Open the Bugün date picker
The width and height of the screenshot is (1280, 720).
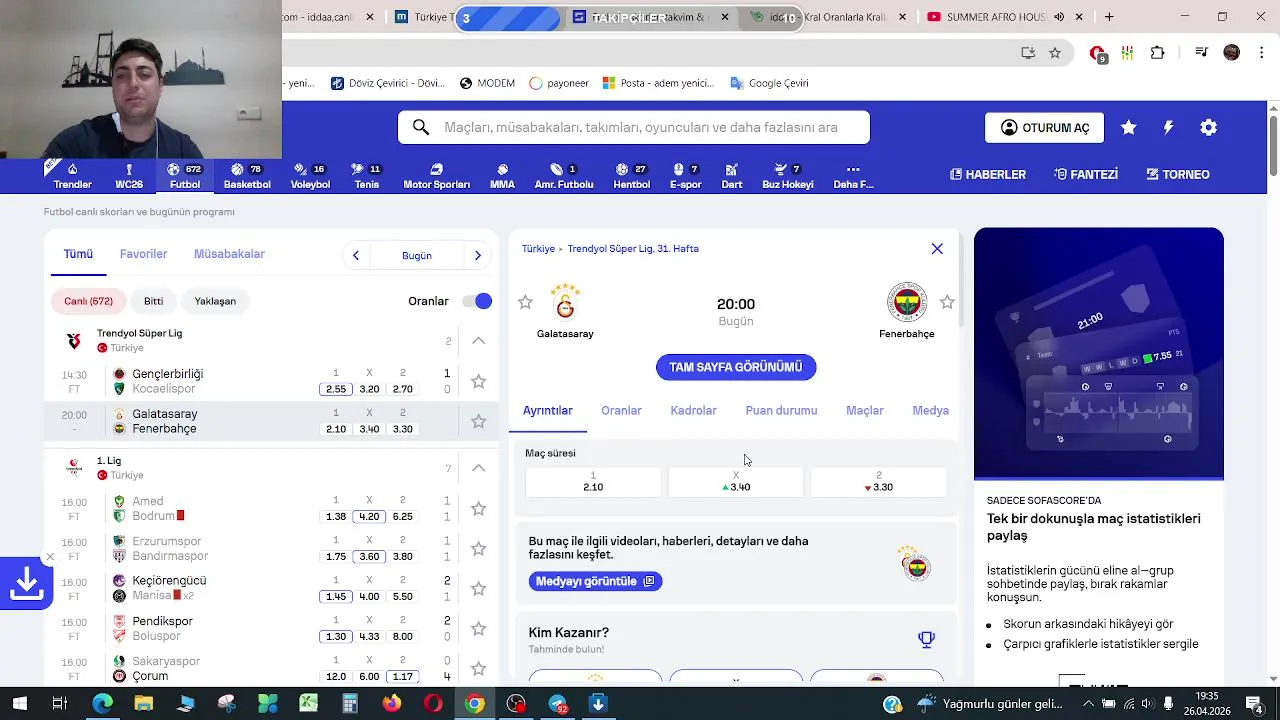coord(417,255)
